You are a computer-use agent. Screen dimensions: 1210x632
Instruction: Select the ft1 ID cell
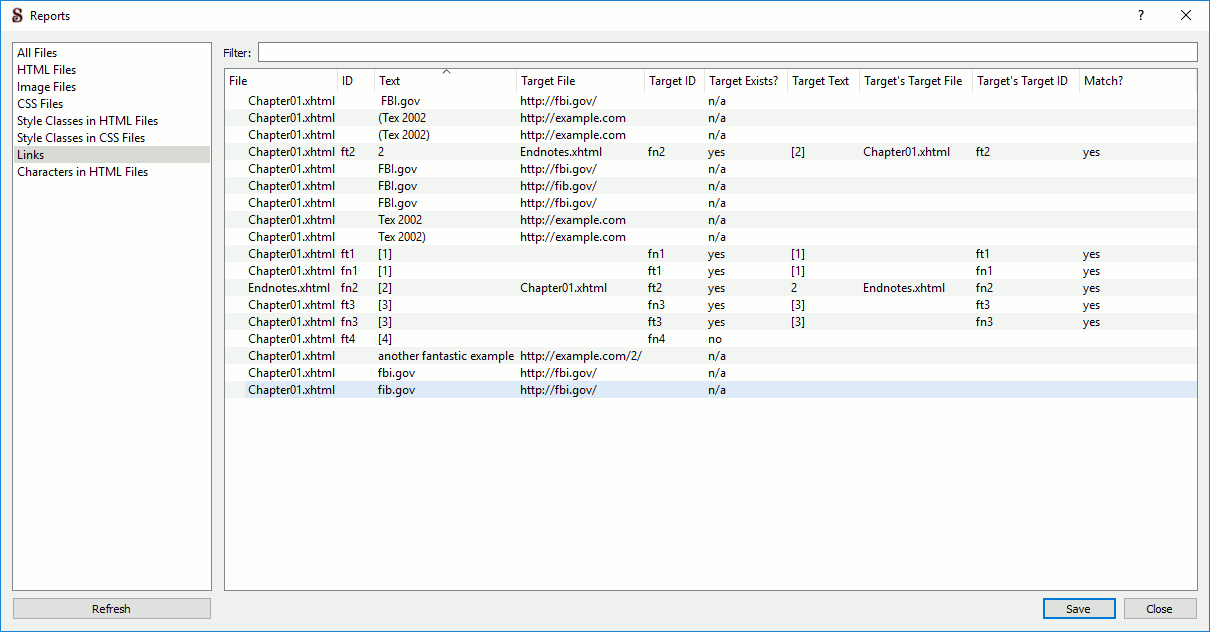348,254
